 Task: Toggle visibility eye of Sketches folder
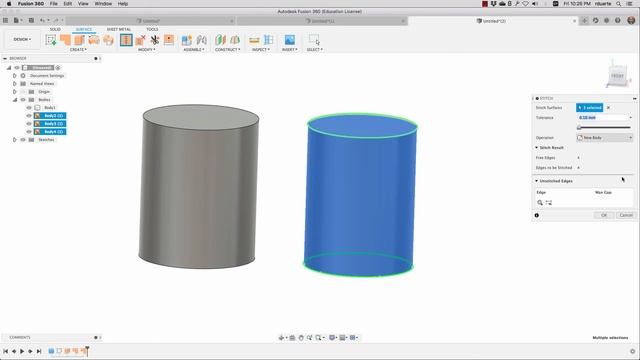[23, 140]
